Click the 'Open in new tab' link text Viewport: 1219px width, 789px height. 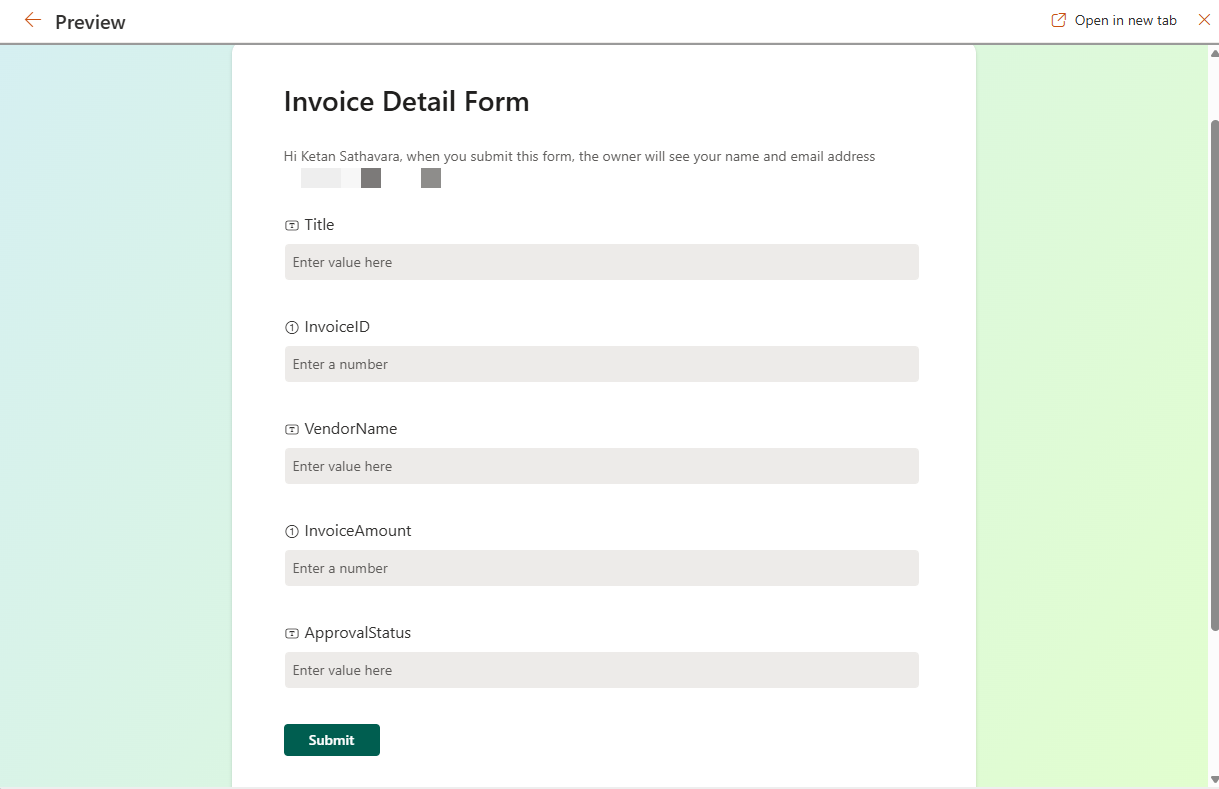pyautogui.click(x=1125, y=20)
